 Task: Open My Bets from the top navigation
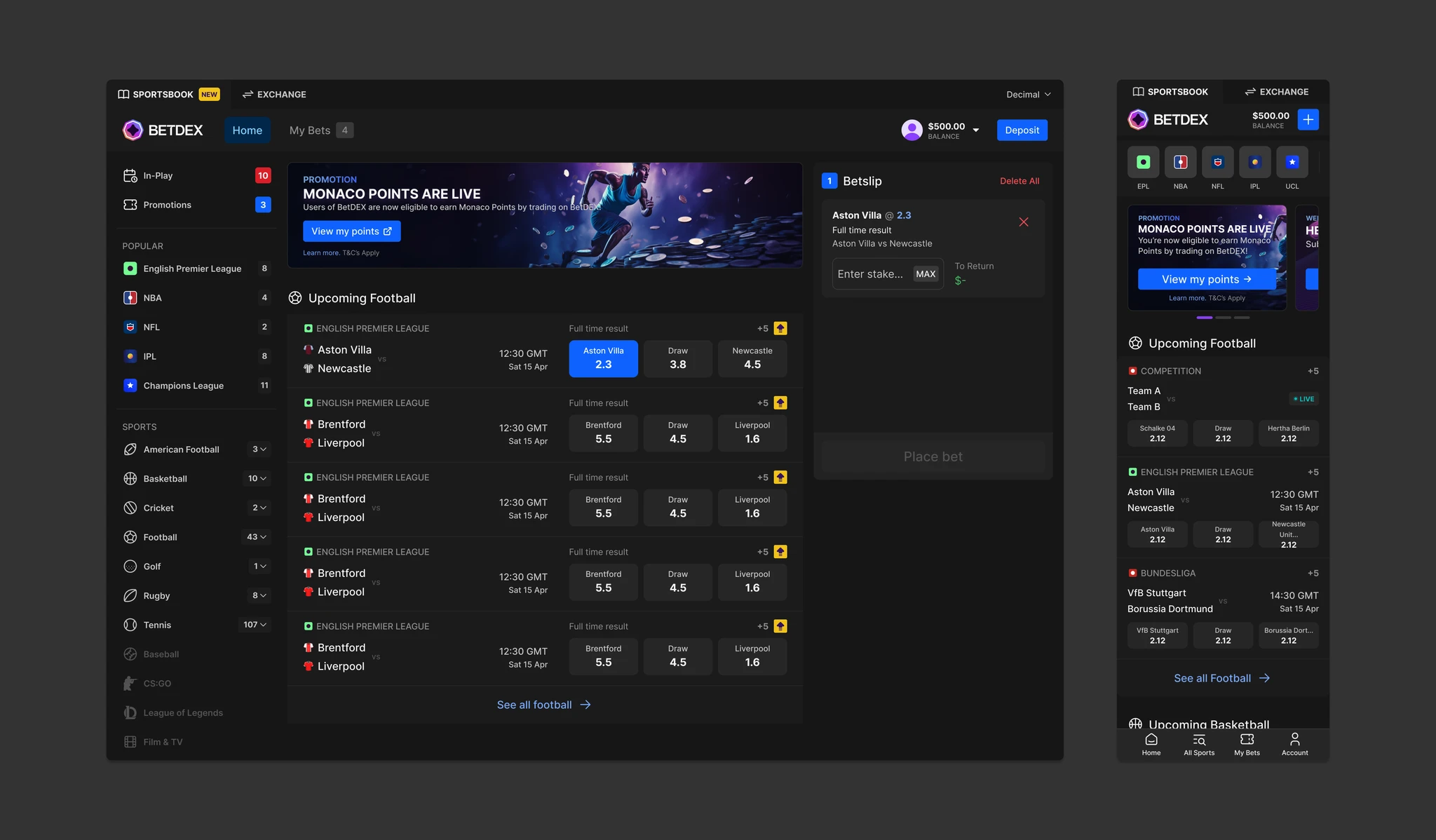[x=309, y=130]
